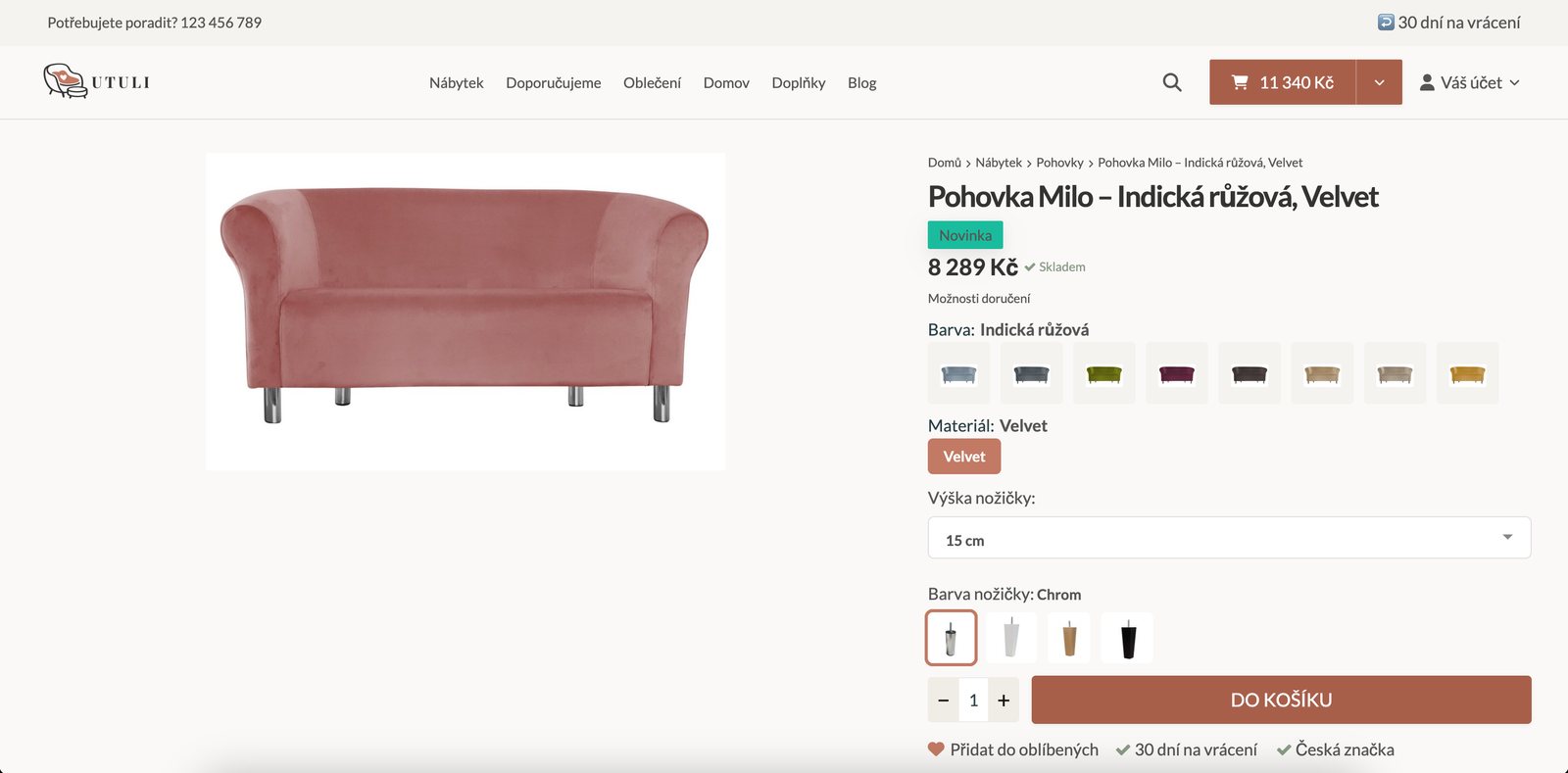Open the shopping cart showing 11 340 Kč
The height and width of the screenshot is (773, 1568).
point(1282,82)
